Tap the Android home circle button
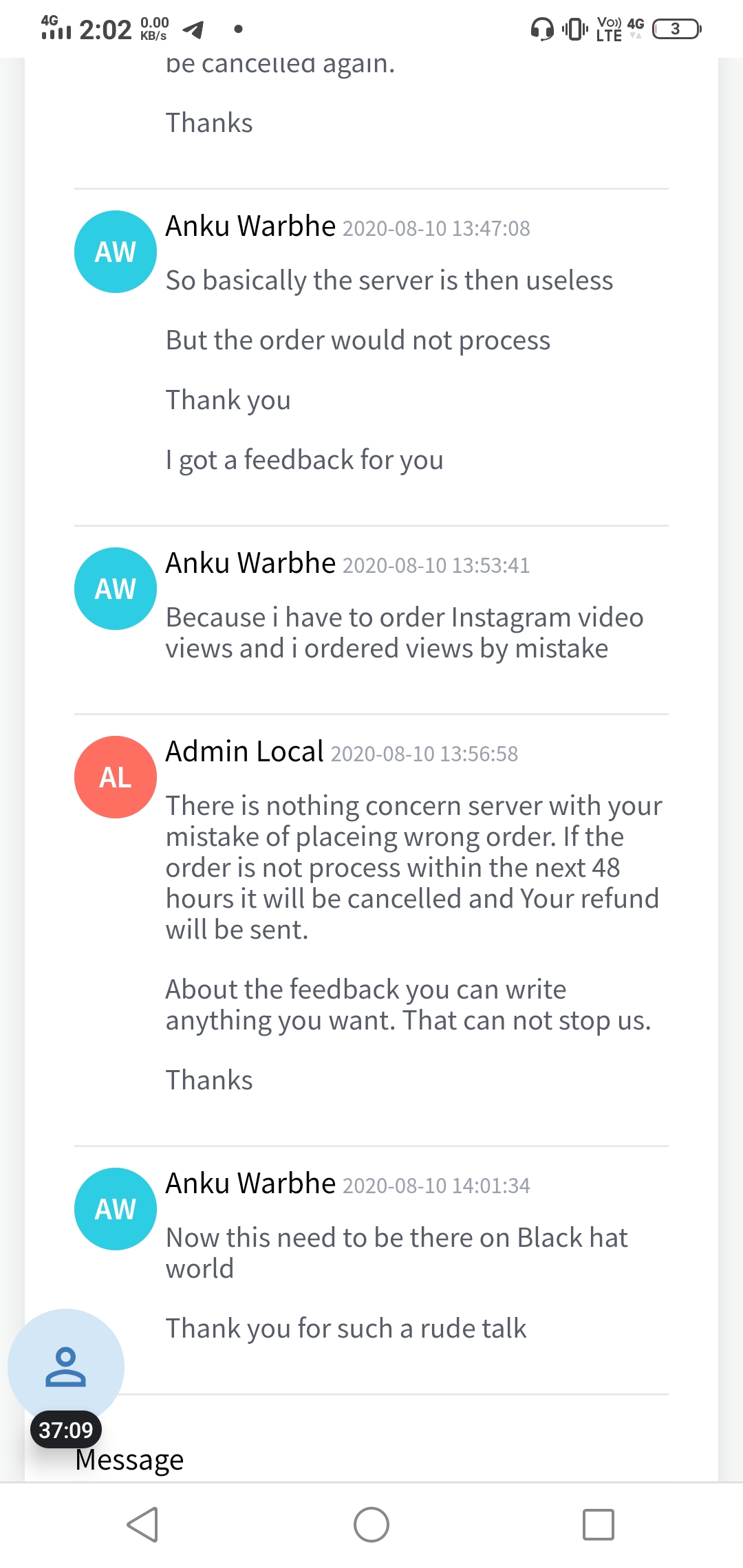Screen dimensions: 743x1568 click(371, 1525)
